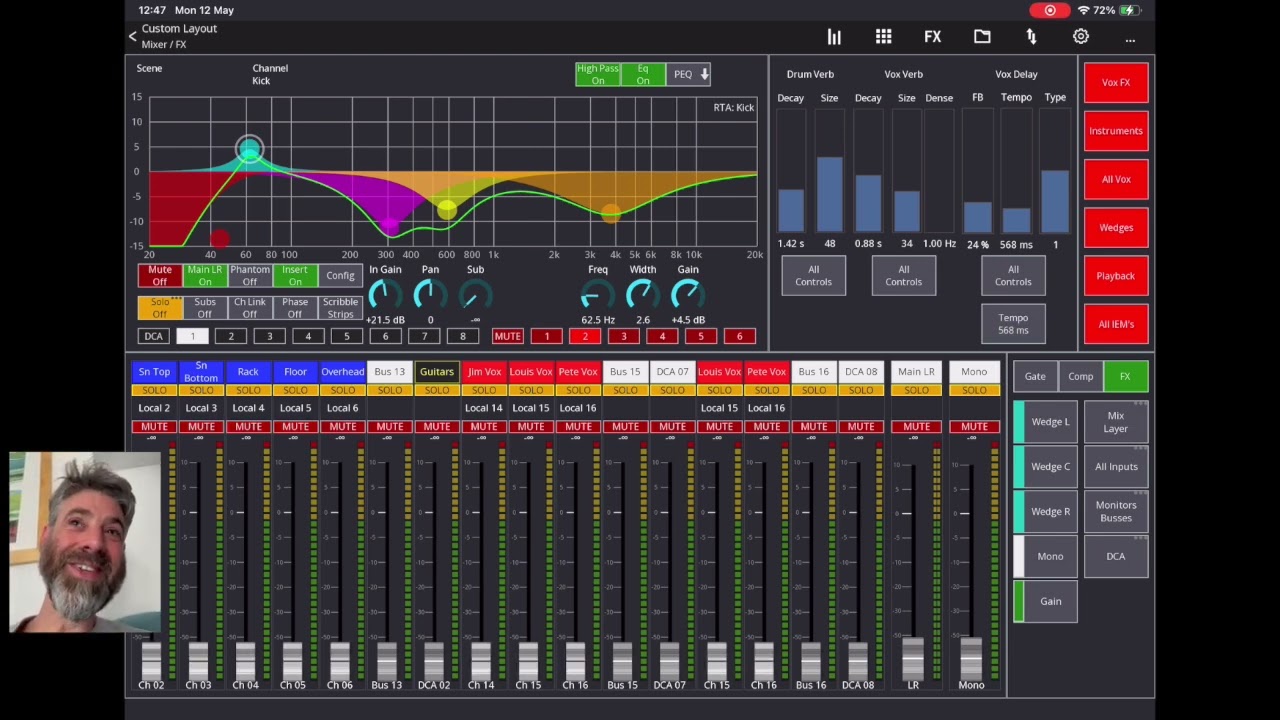Open Drum Verb All Controls
The image size is (1280, 720).
813,276
